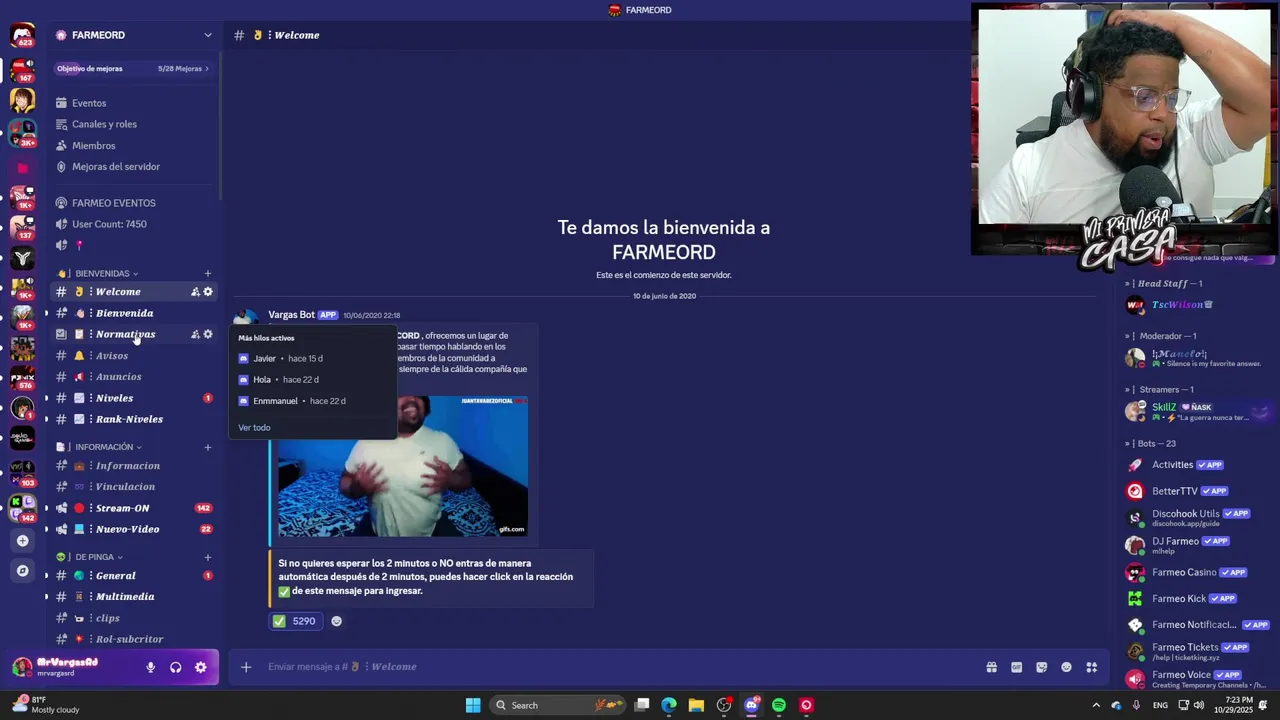Play the GIF in Vargas Bot message
The width and height of the screenshot is (1280, 720).
[403, 467]
